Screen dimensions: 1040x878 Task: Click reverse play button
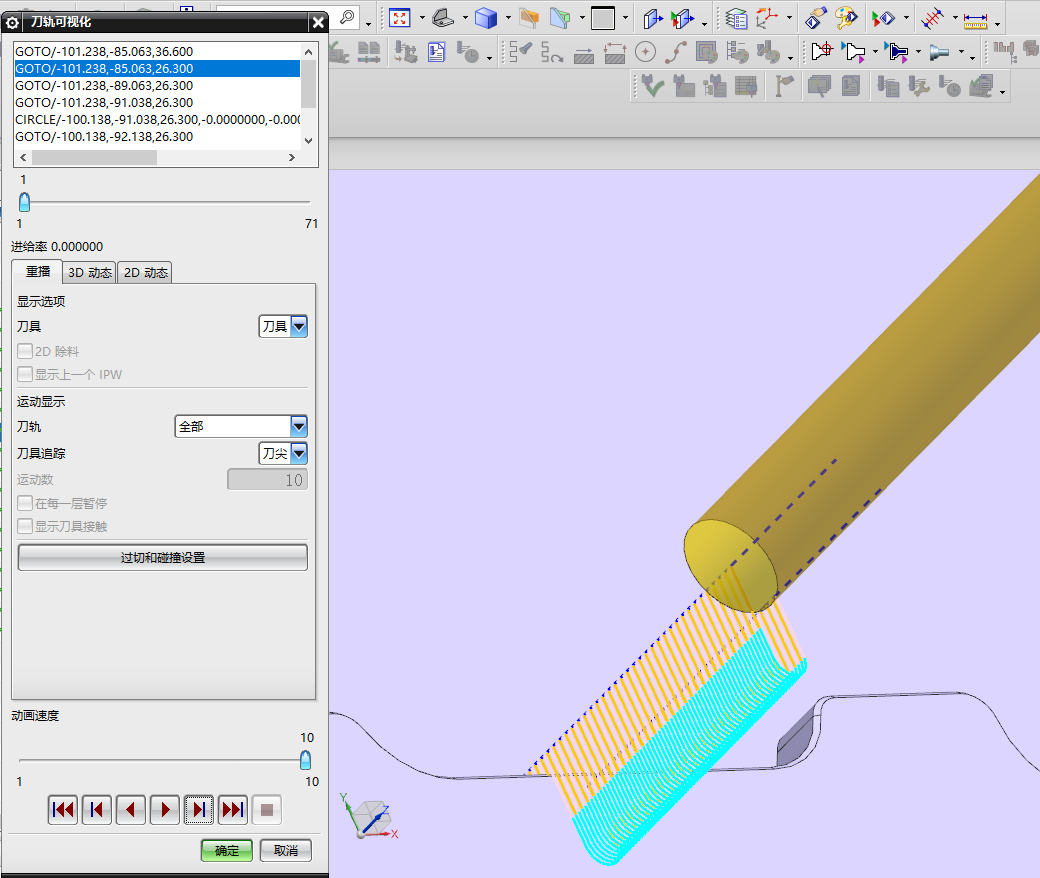[131, 810]
